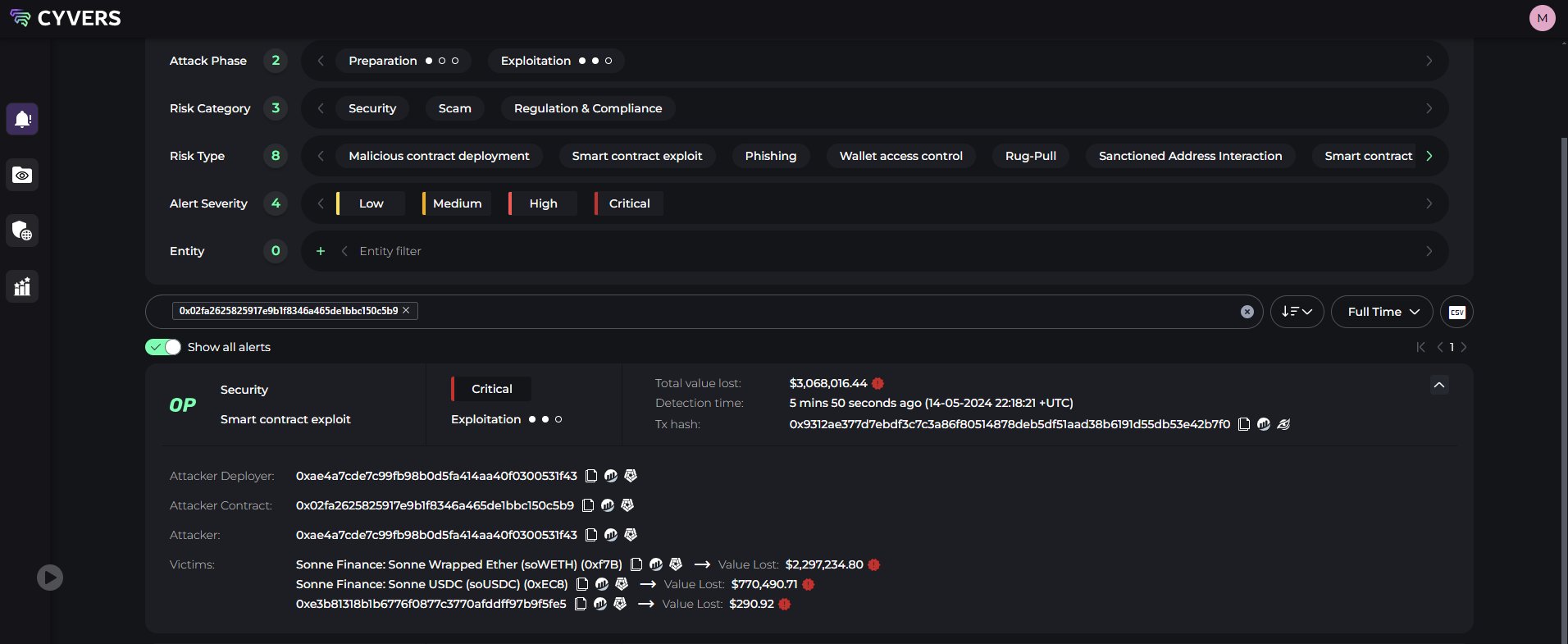Screen dimensions: 1568x644
Task: Toggle the Show all alerts switch
Action: coord(162,347)
